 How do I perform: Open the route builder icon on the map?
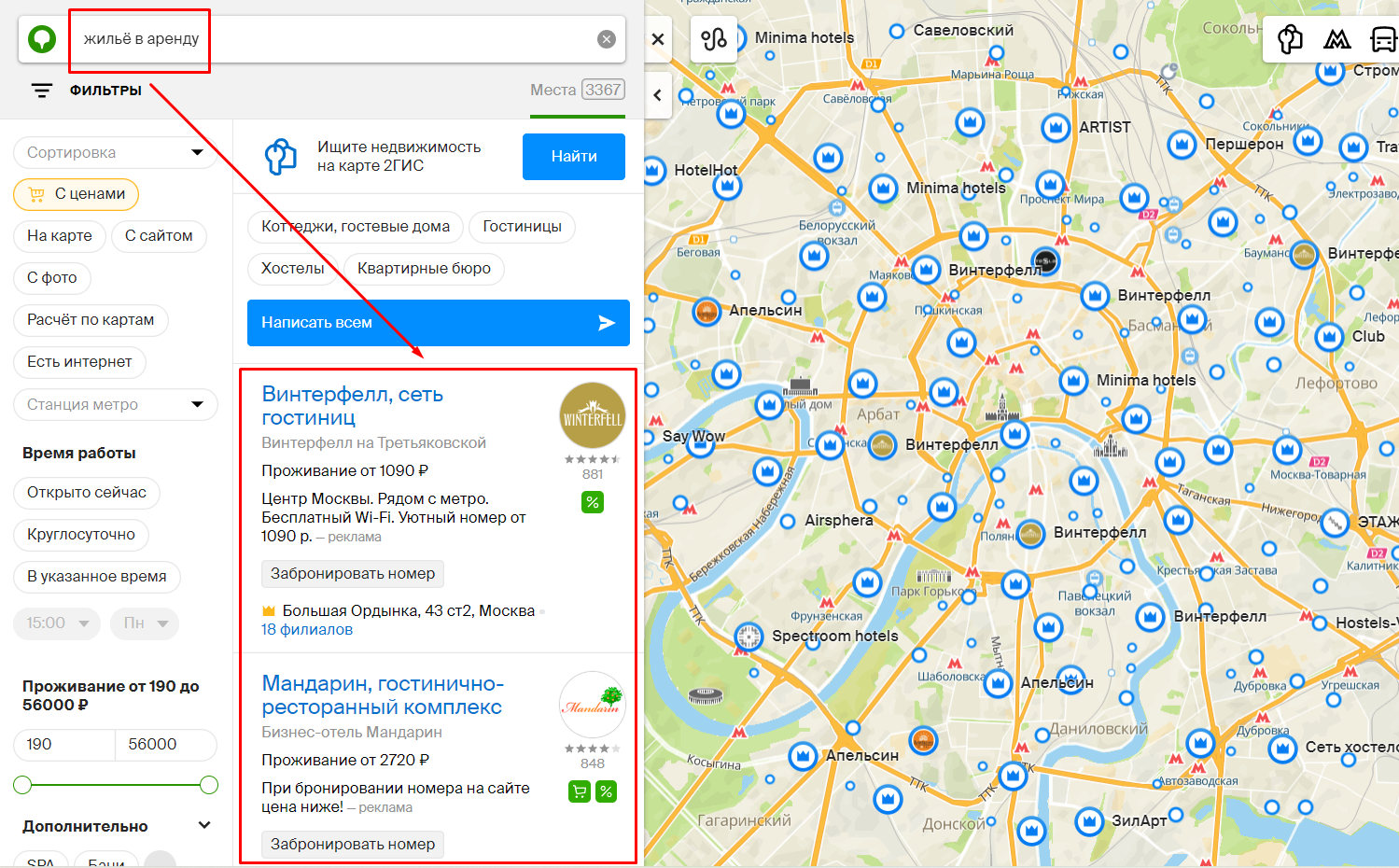click(x=714, y=39)
